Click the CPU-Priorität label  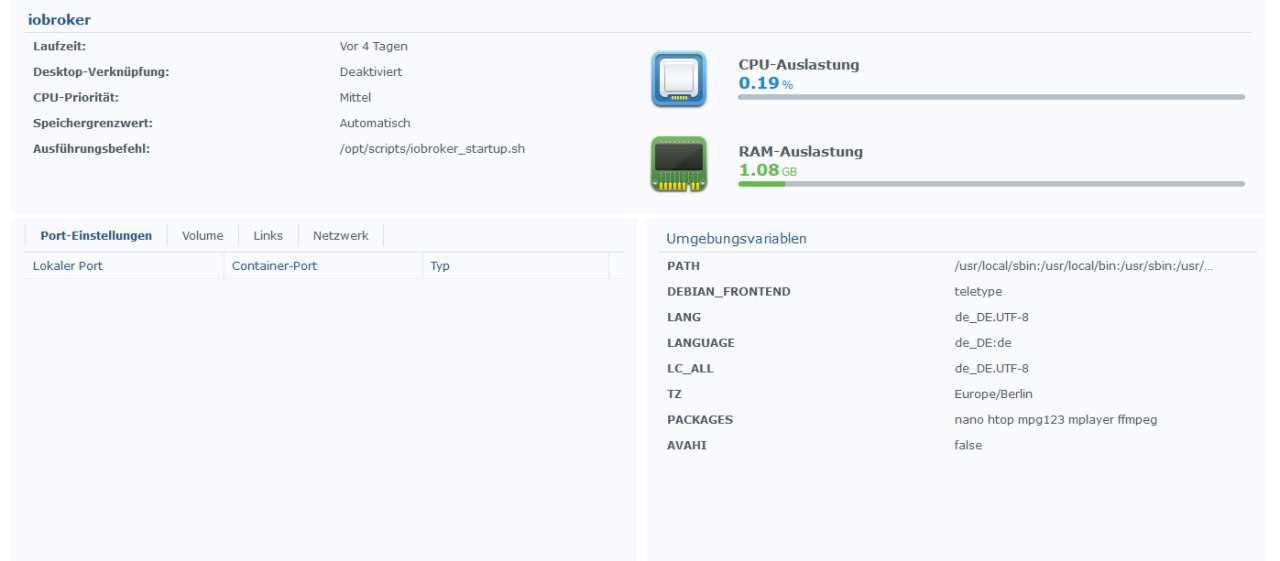[76, 98]
